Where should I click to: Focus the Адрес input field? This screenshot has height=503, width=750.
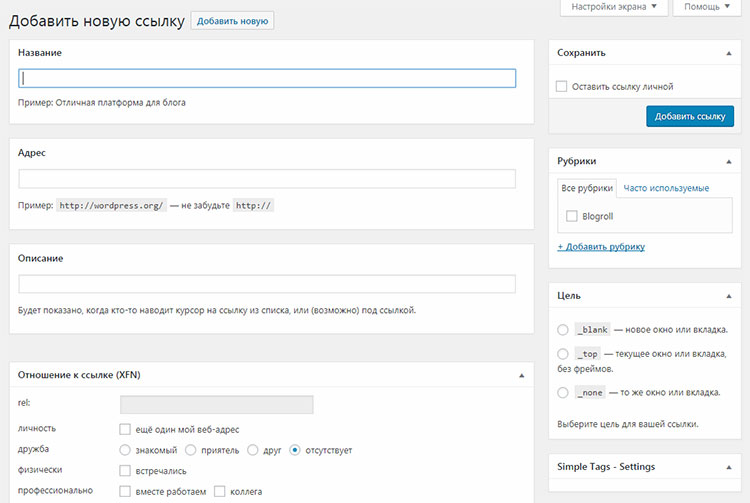point(267,179)
